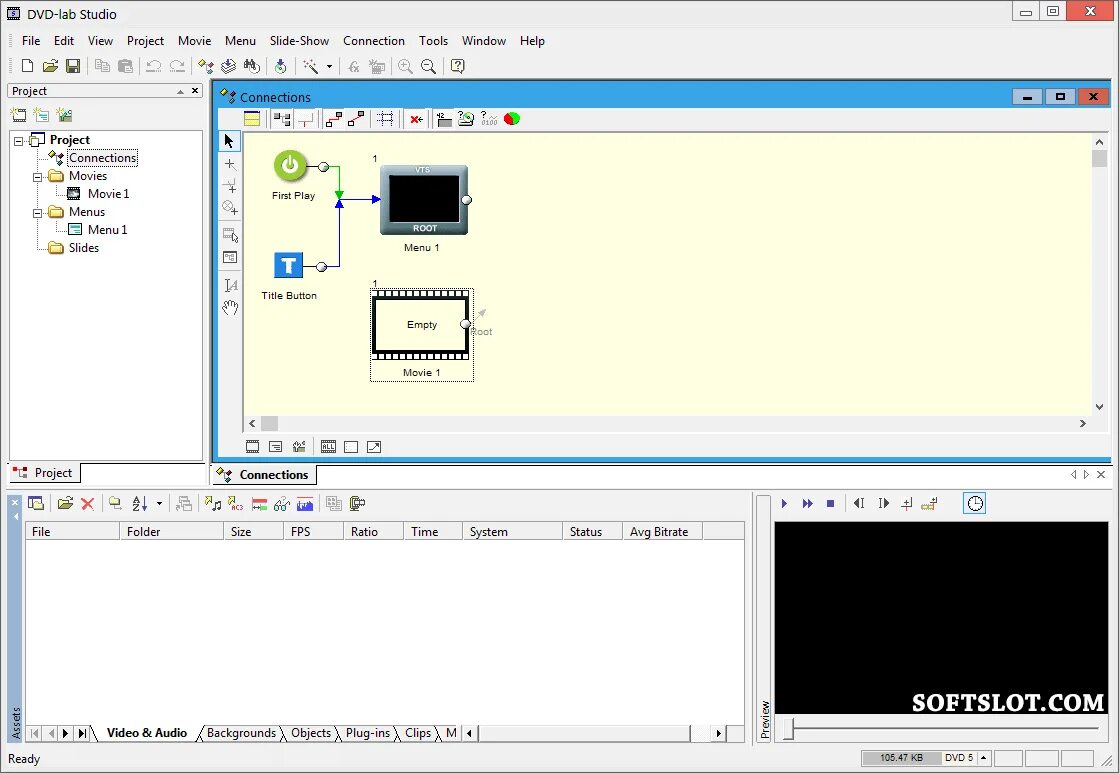Open Connections view from the main toolbar icon
The image size is (1119, 773).
[206, 66]
